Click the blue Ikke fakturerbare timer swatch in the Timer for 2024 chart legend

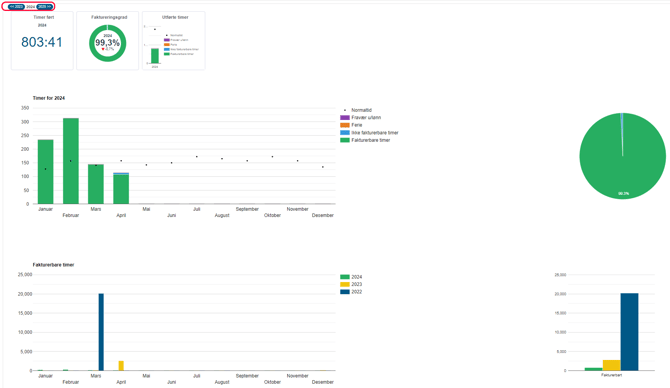pos(345,133)
